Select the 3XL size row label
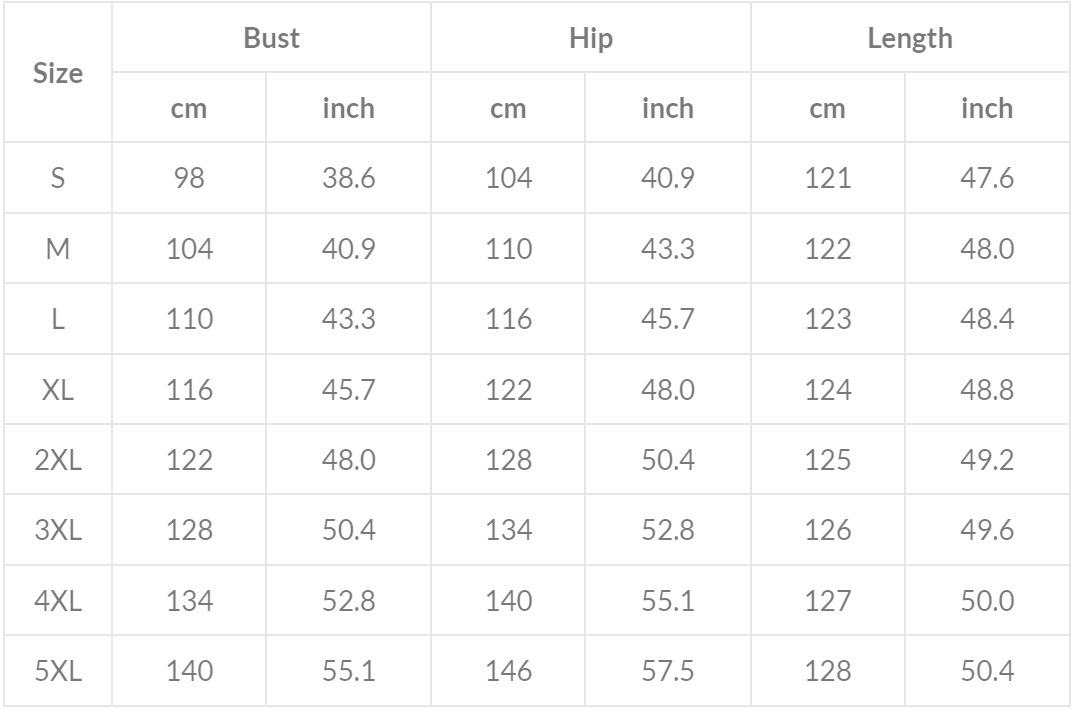Viewport: 1073px width, 709px height. 58,530
